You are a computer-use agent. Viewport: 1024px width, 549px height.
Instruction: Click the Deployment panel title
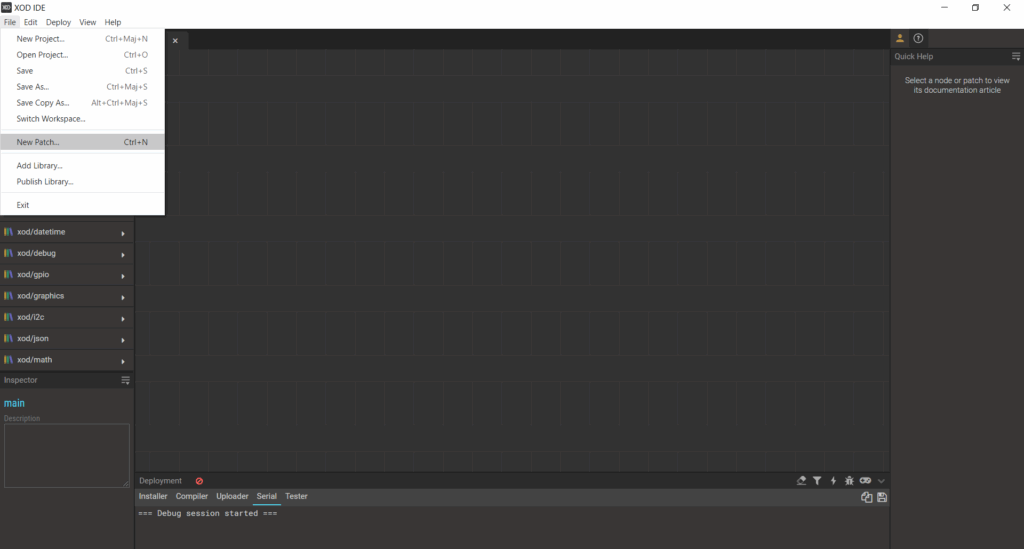tap(160, 481)
